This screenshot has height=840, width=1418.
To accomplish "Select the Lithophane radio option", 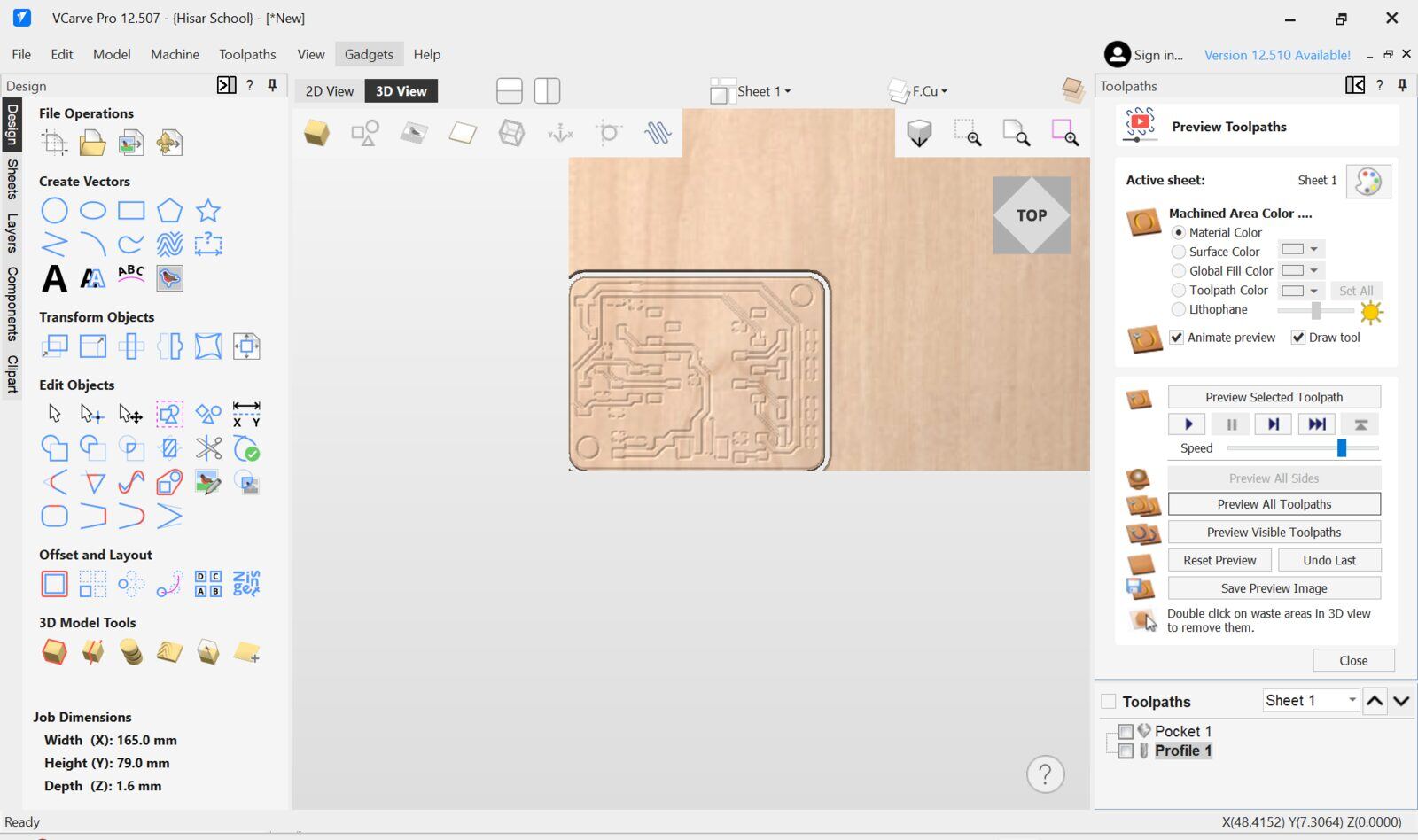I will point(1179,309).
